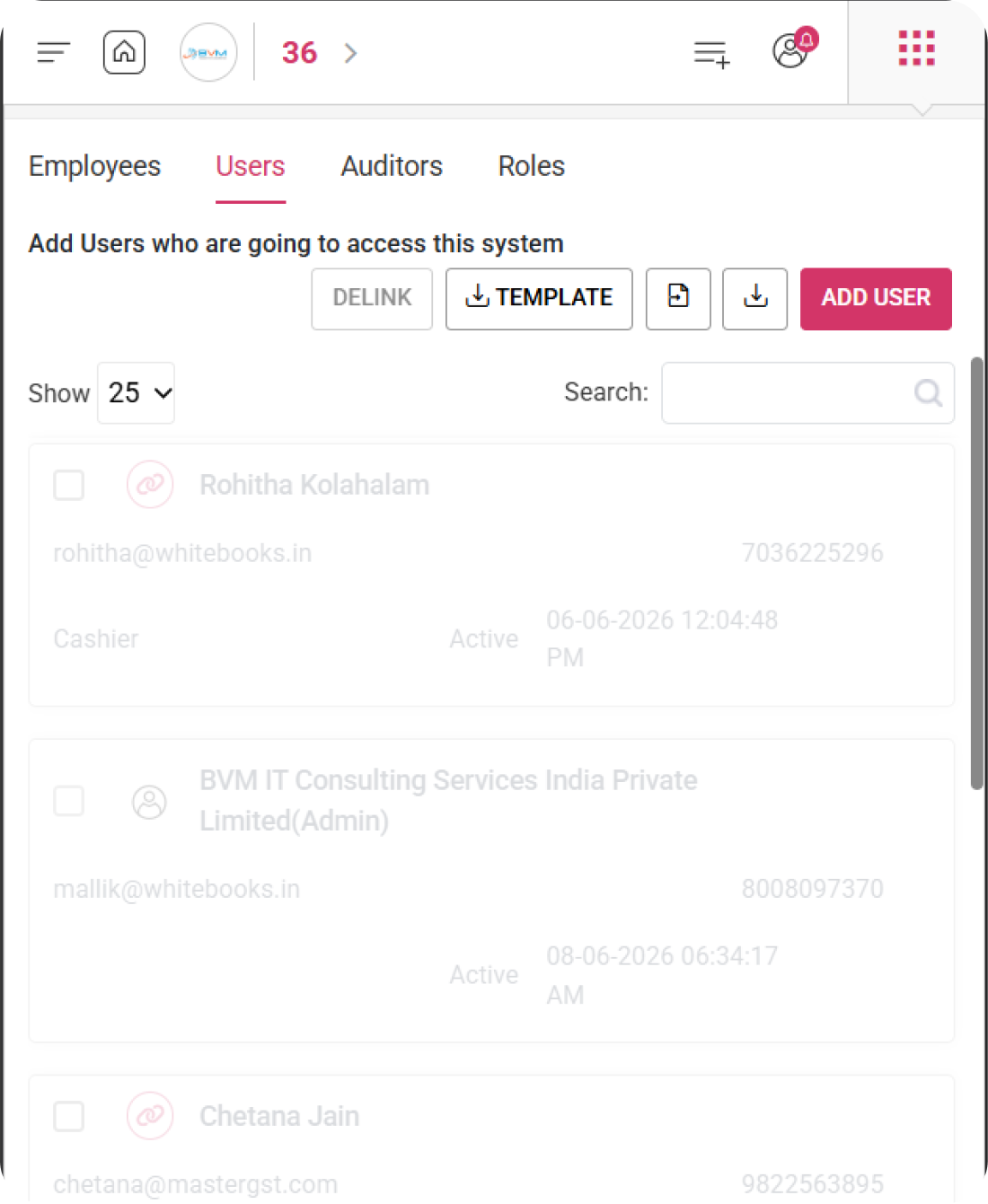Viewport: 988px width, 1204px height.
Task: Select the name Chetana Jain
Action: 279,1116
